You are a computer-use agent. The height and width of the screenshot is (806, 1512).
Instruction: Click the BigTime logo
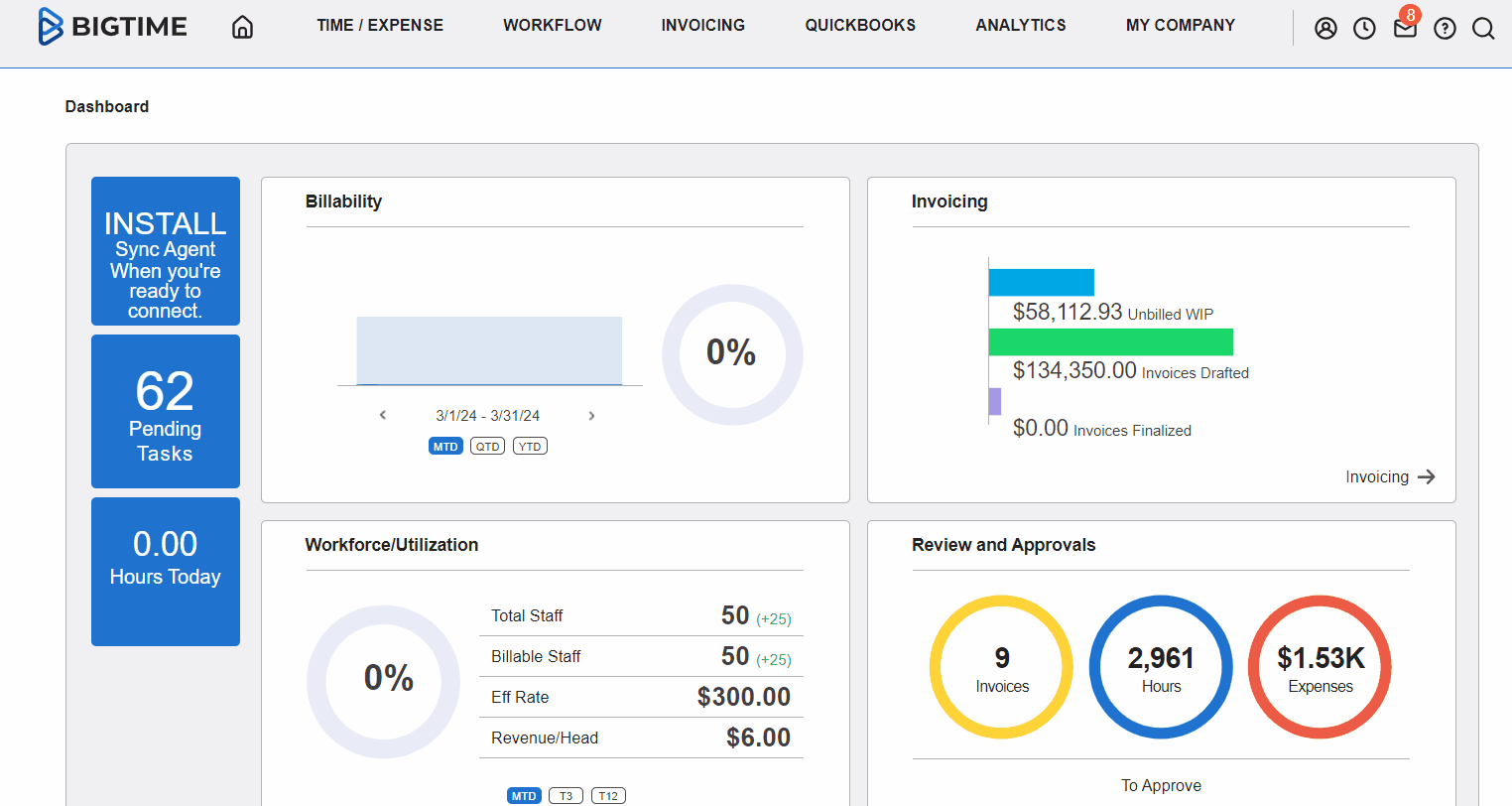pos(112,27)
